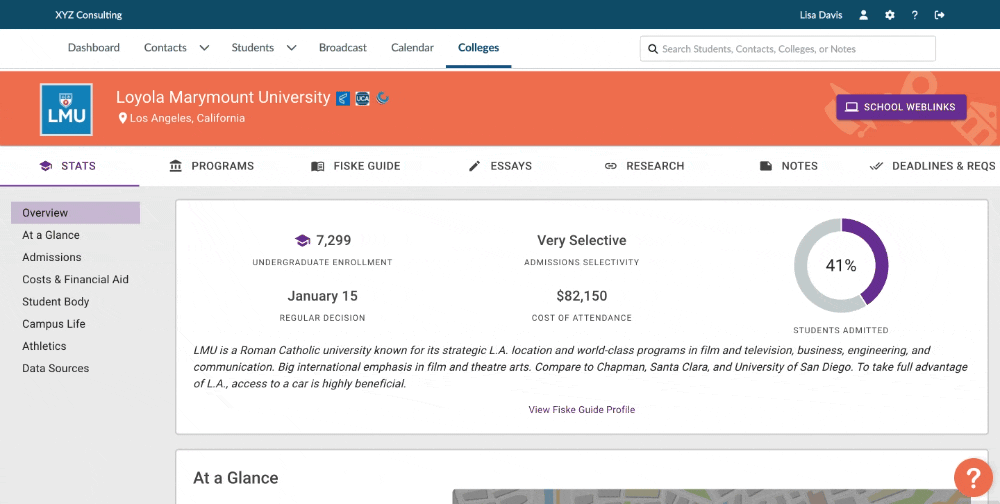Click the location pin icon beside Los Angeles
The height and width of the screenshot is (504, 1000).
coord(122,119)
